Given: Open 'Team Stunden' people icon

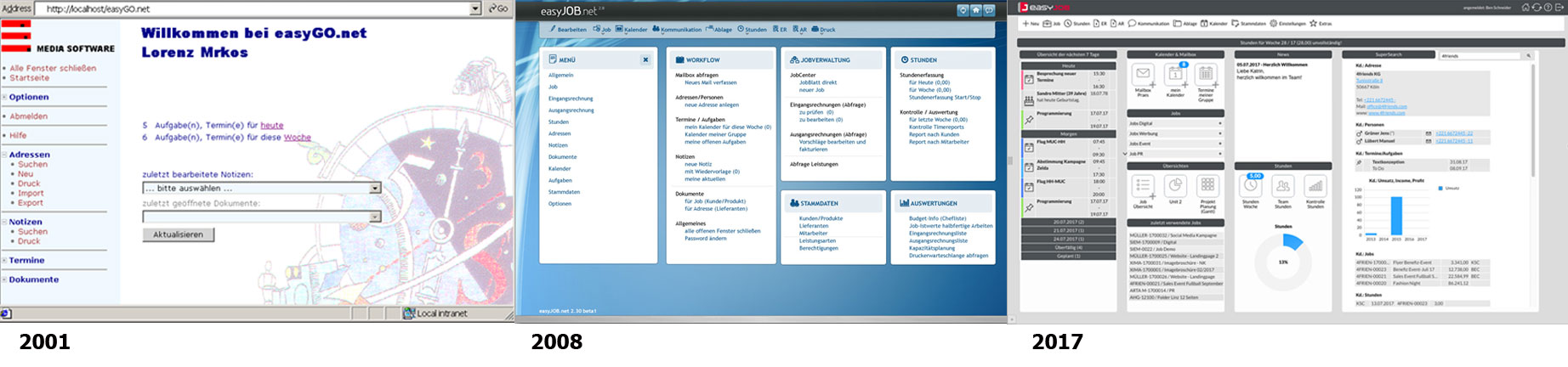Looking at the screenshot, I should [x=1283, y=186].
